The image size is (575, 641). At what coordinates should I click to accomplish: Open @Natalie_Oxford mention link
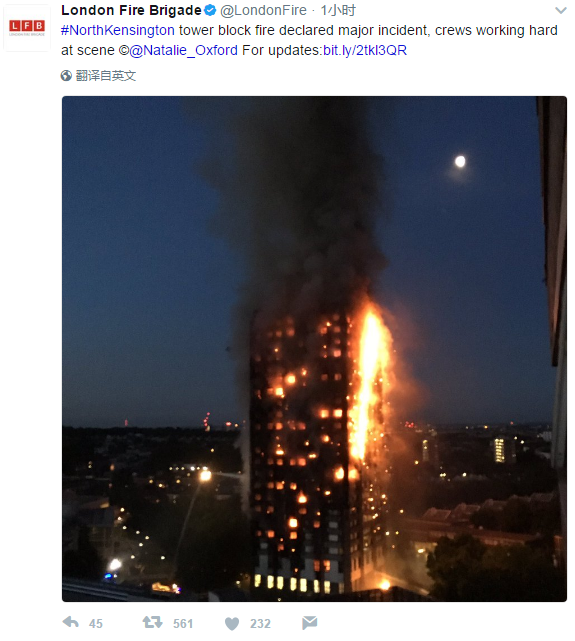point(183,50)
